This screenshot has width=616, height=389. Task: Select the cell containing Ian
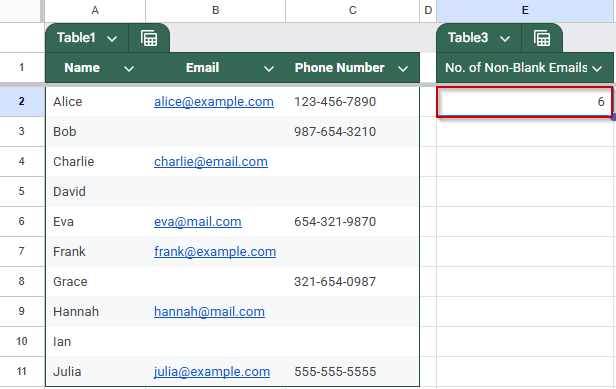click(95, 342)
